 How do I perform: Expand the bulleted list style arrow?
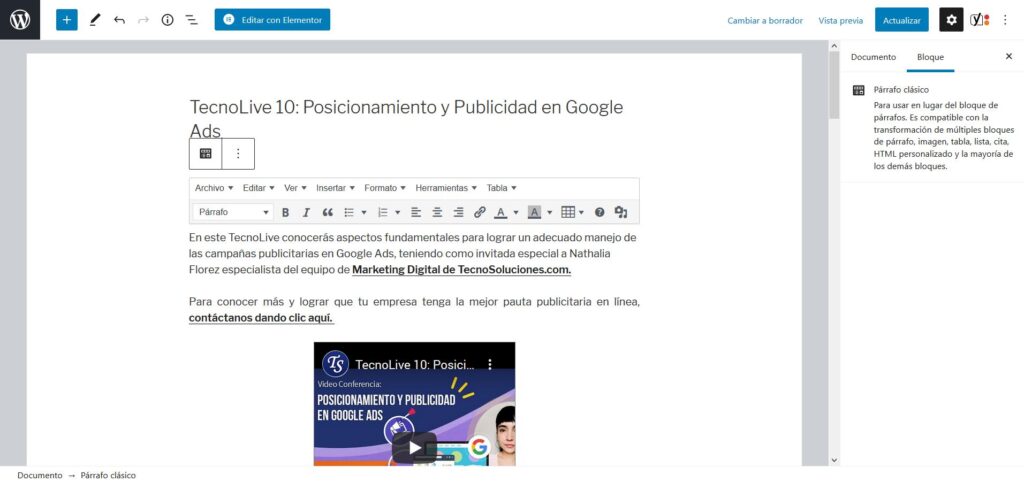364,212
